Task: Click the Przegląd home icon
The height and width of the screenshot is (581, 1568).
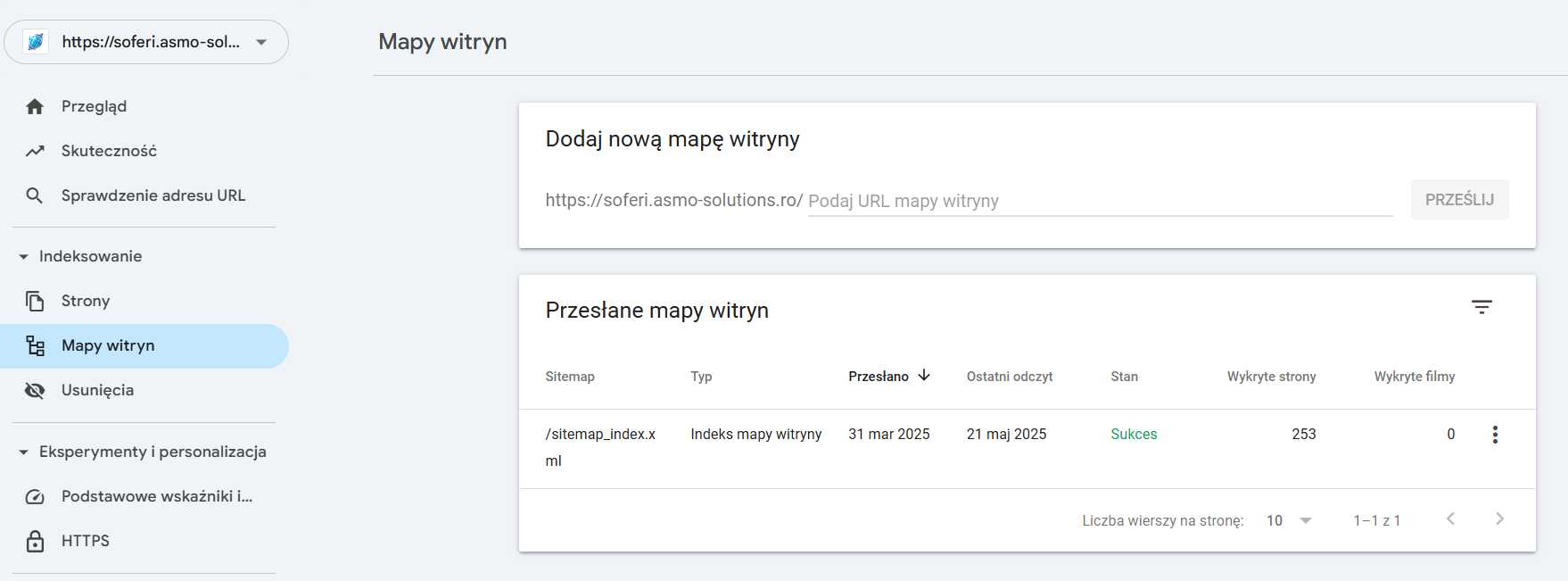Action: 35,107
